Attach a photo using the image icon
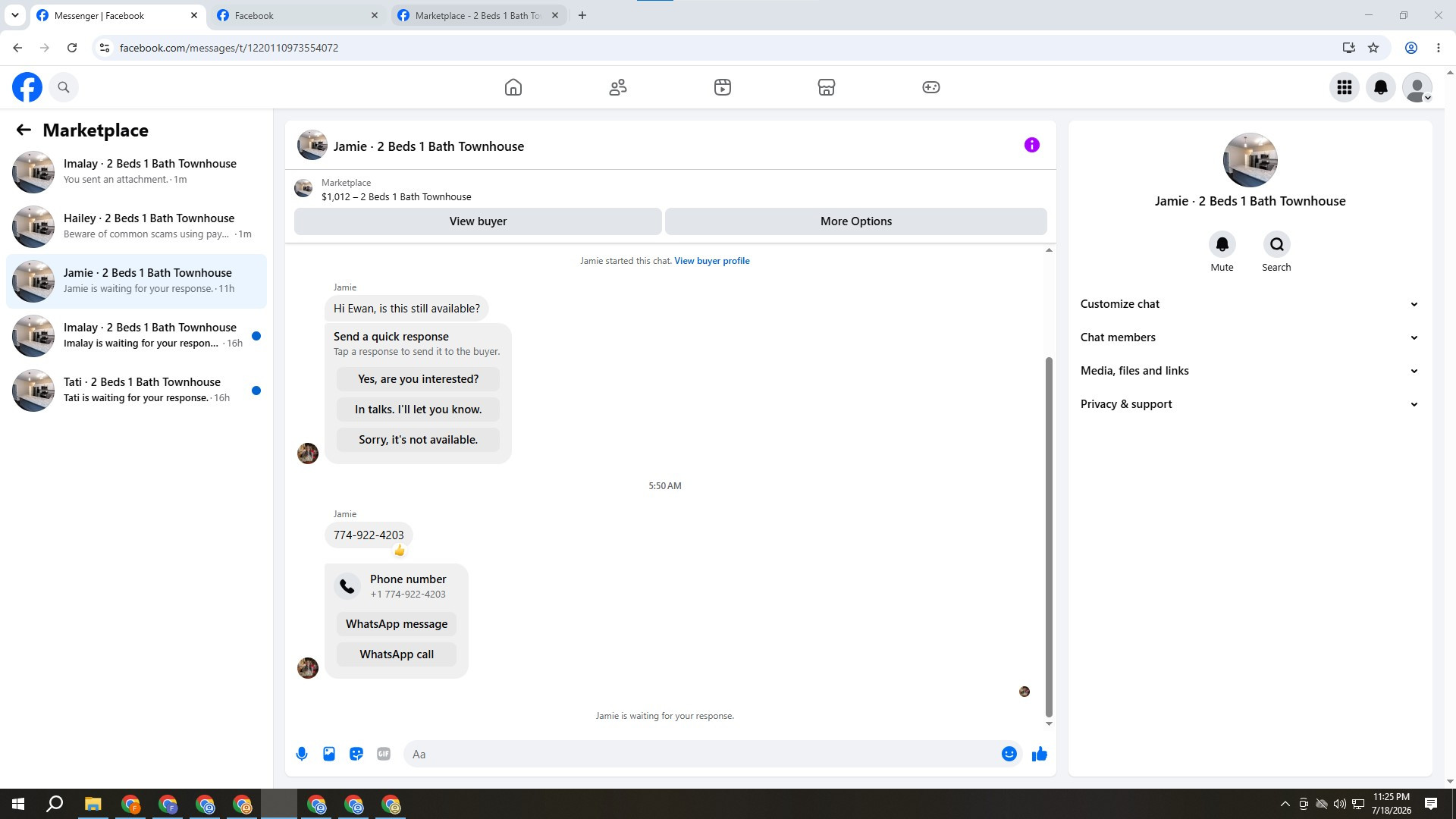Viewport: 1456px width, 819px height. 329,754
